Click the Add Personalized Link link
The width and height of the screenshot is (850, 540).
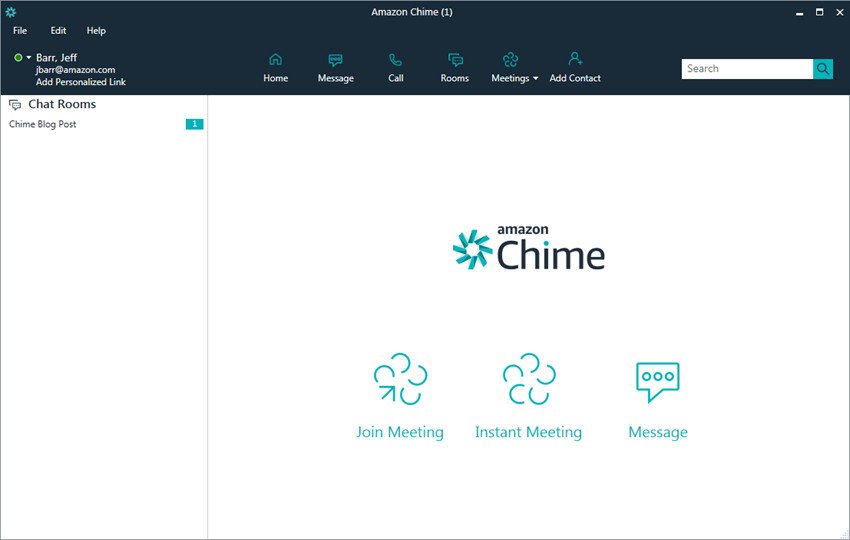81,82
